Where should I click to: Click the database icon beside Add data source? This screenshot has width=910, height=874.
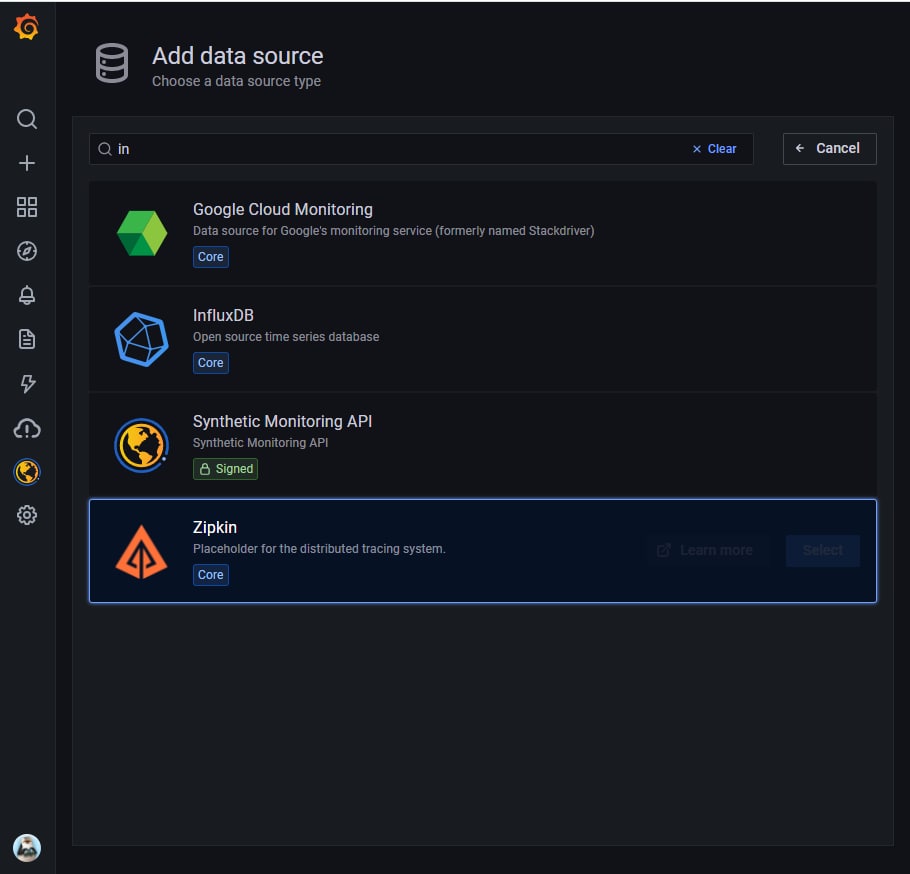point(112,63)
